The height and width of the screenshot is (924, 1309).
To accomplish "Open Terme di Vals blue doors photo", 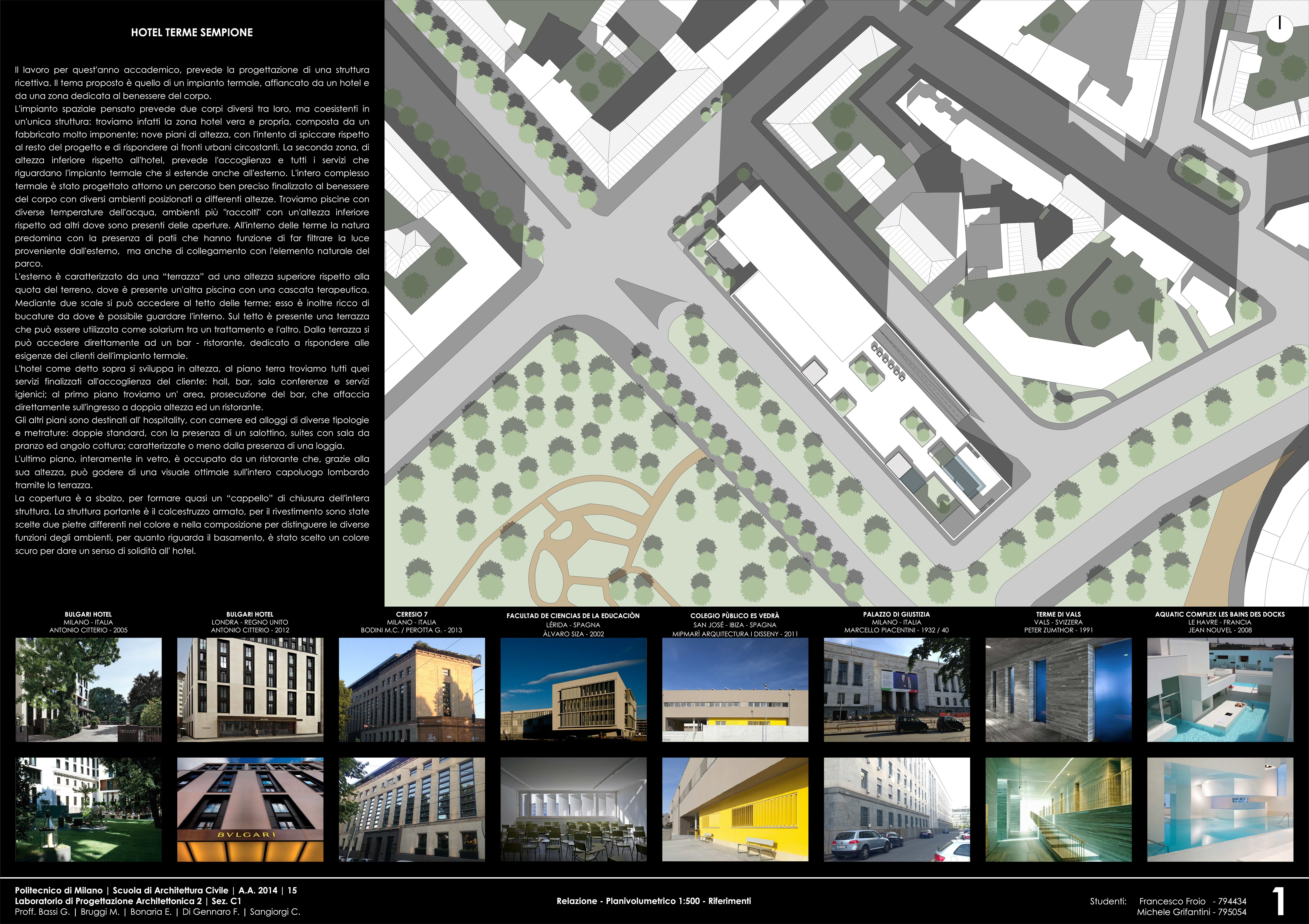I will coord(1059,690).
